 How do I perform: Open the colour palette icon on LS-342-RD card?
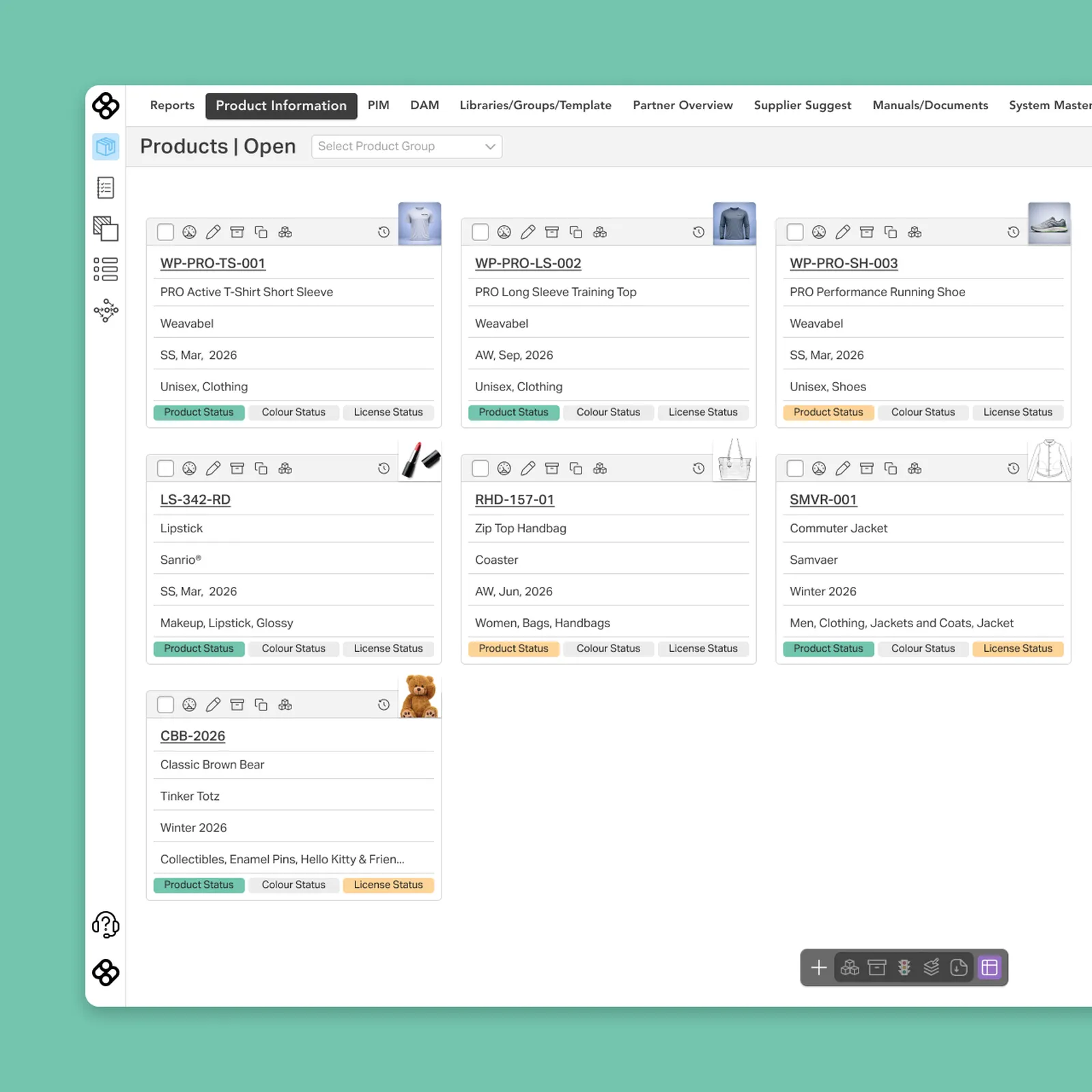tap(190, 468)
